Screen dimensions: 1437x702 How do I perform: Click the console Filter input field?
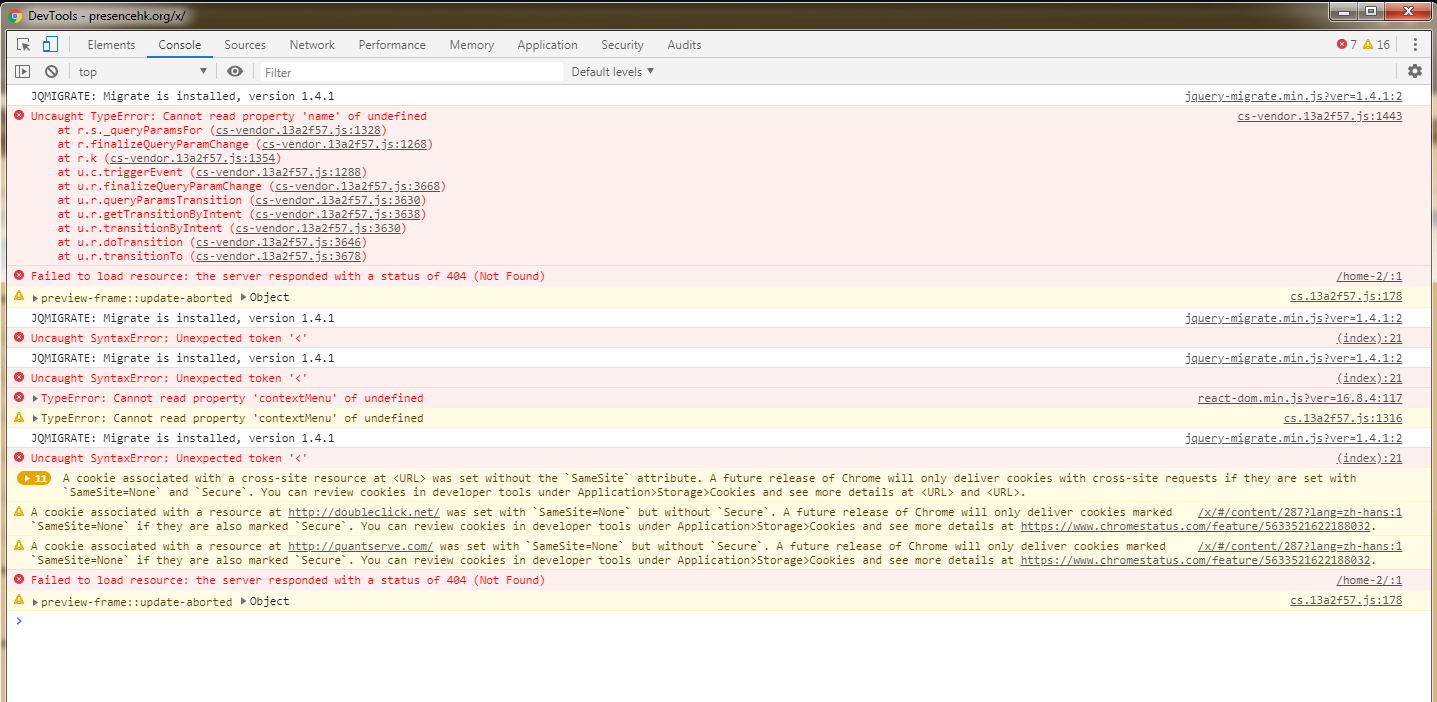[x=412, y=72]
